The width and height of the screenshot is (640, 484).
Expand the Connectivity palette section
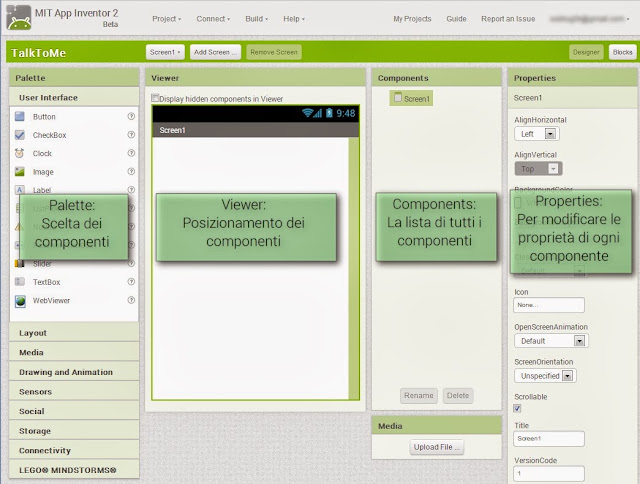pyautogui.click(x=74, y=450)
